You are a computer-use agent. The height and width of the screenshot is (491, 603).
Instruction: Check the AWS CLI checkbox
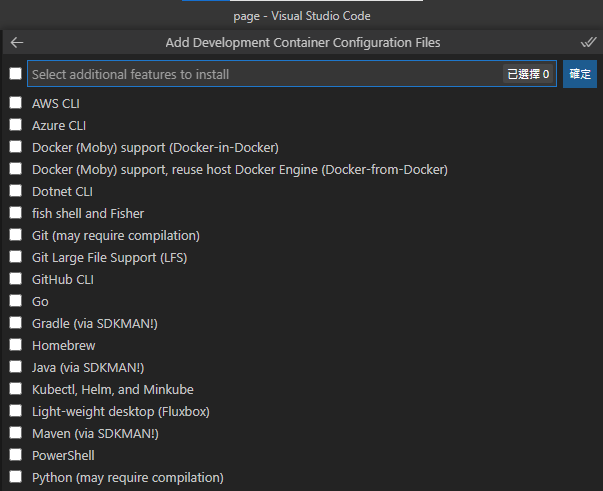[15, 103]
